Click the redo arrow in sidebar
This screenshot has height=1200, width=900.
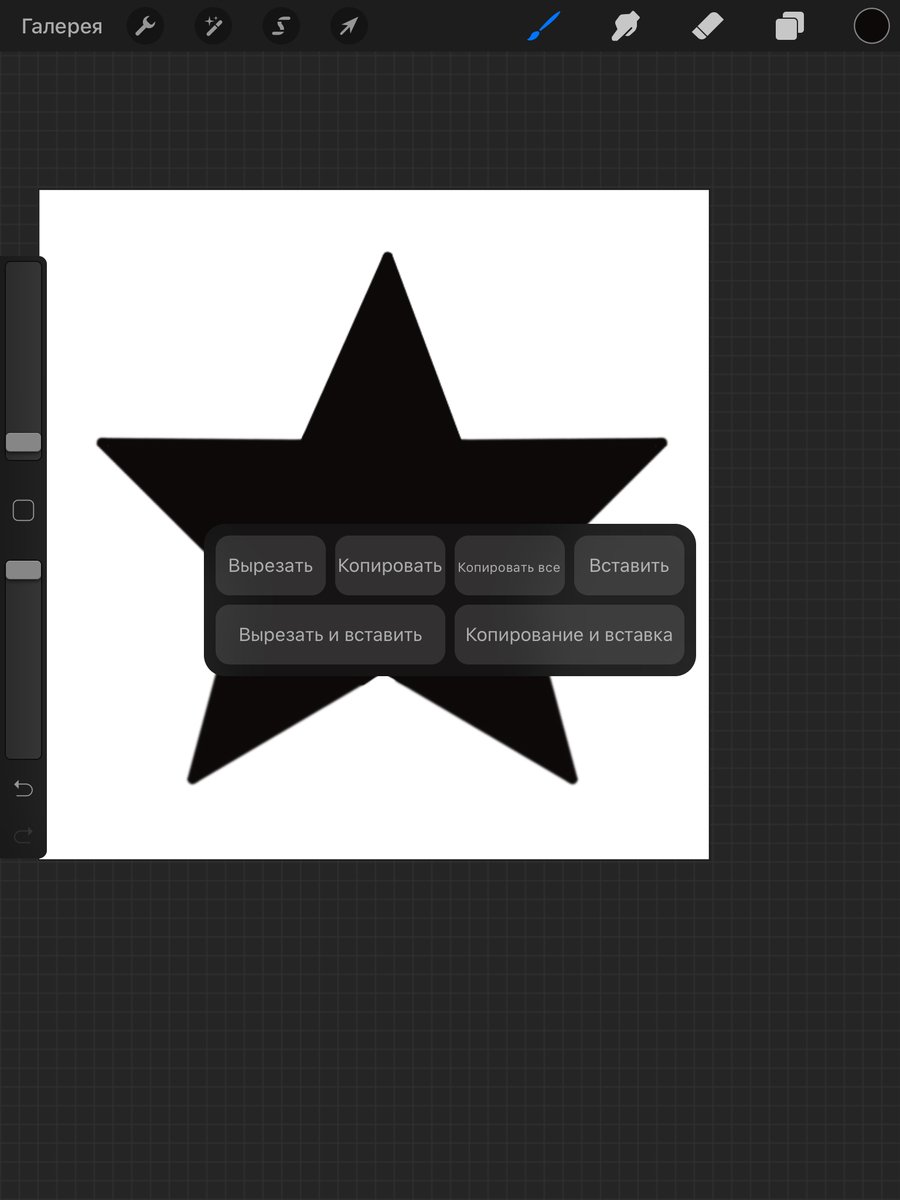click(x=23, y=834)
